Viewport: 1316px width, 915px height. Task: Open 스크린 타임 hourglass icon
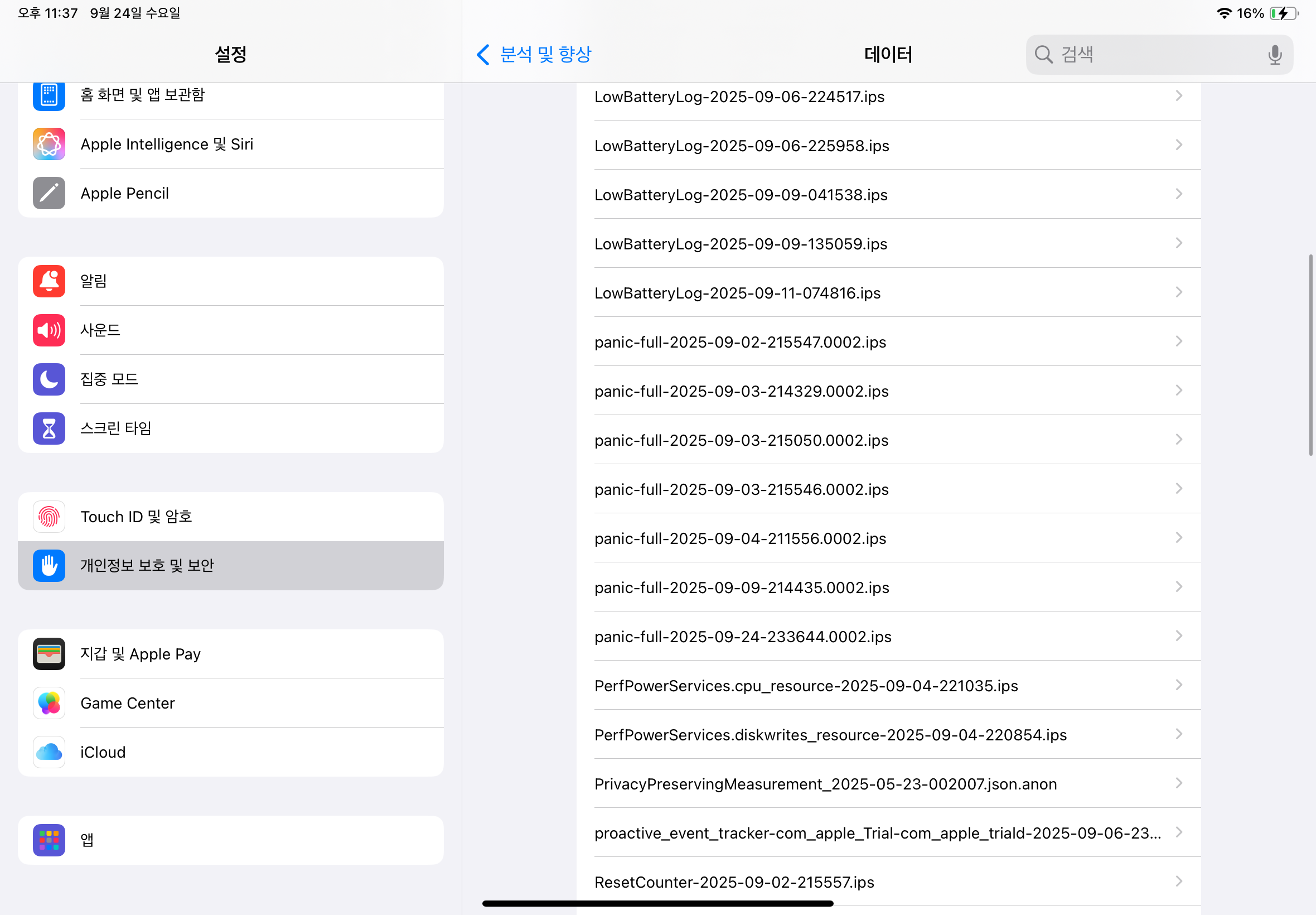coord(49,428)
